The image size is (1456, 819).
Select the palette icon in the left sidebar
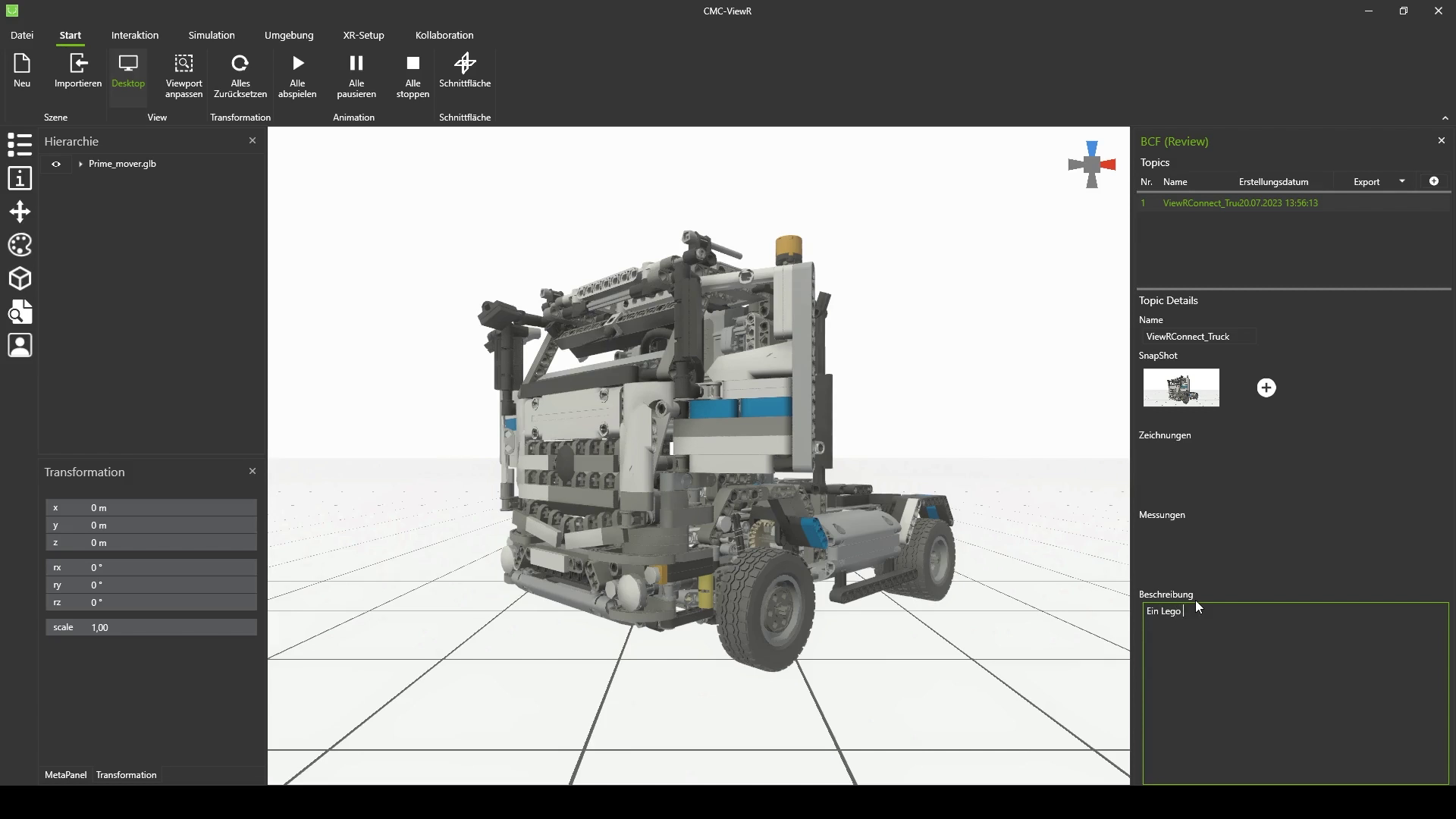click(20, 245)
